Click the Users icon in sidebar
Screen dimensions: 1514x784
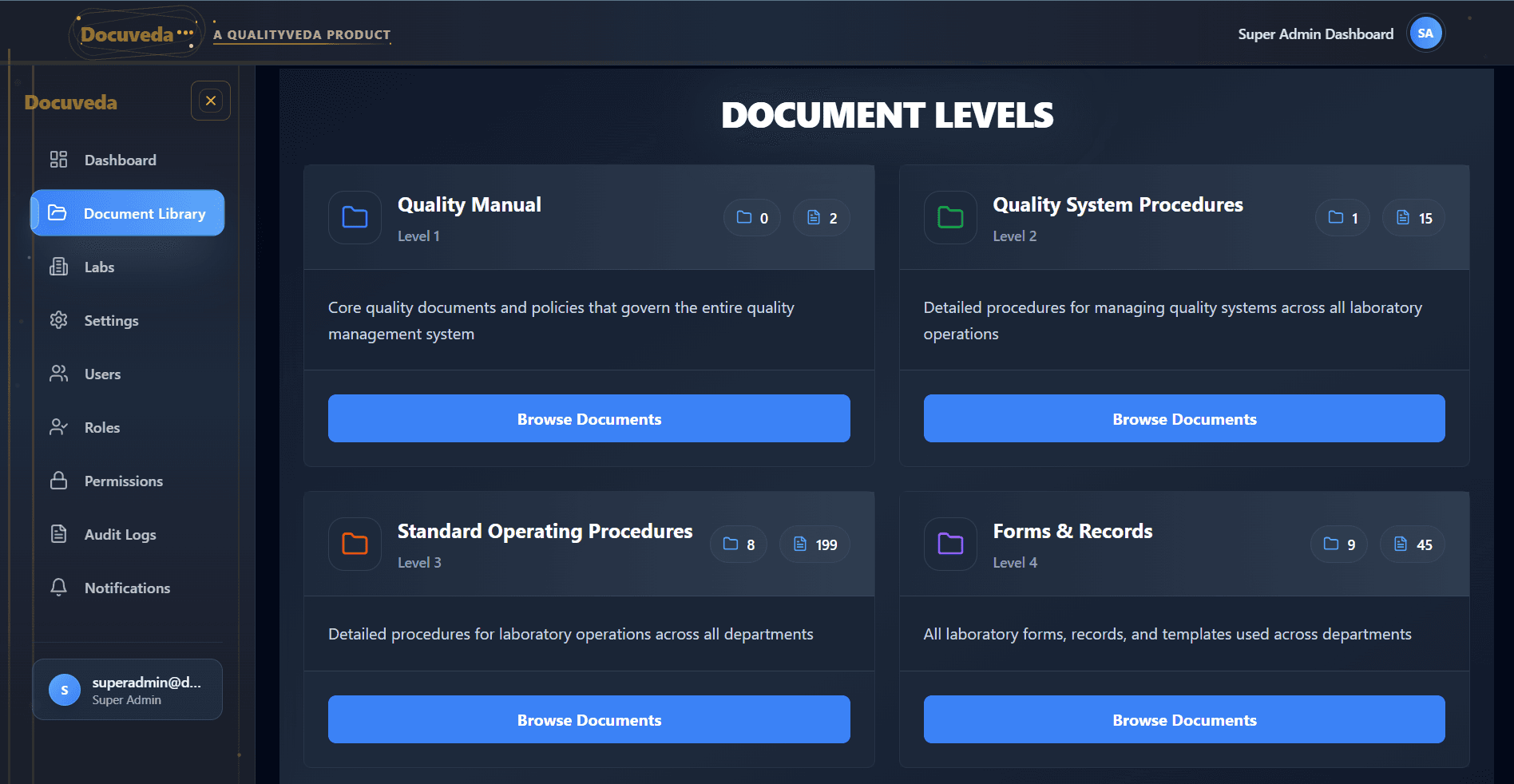(58, 374)
